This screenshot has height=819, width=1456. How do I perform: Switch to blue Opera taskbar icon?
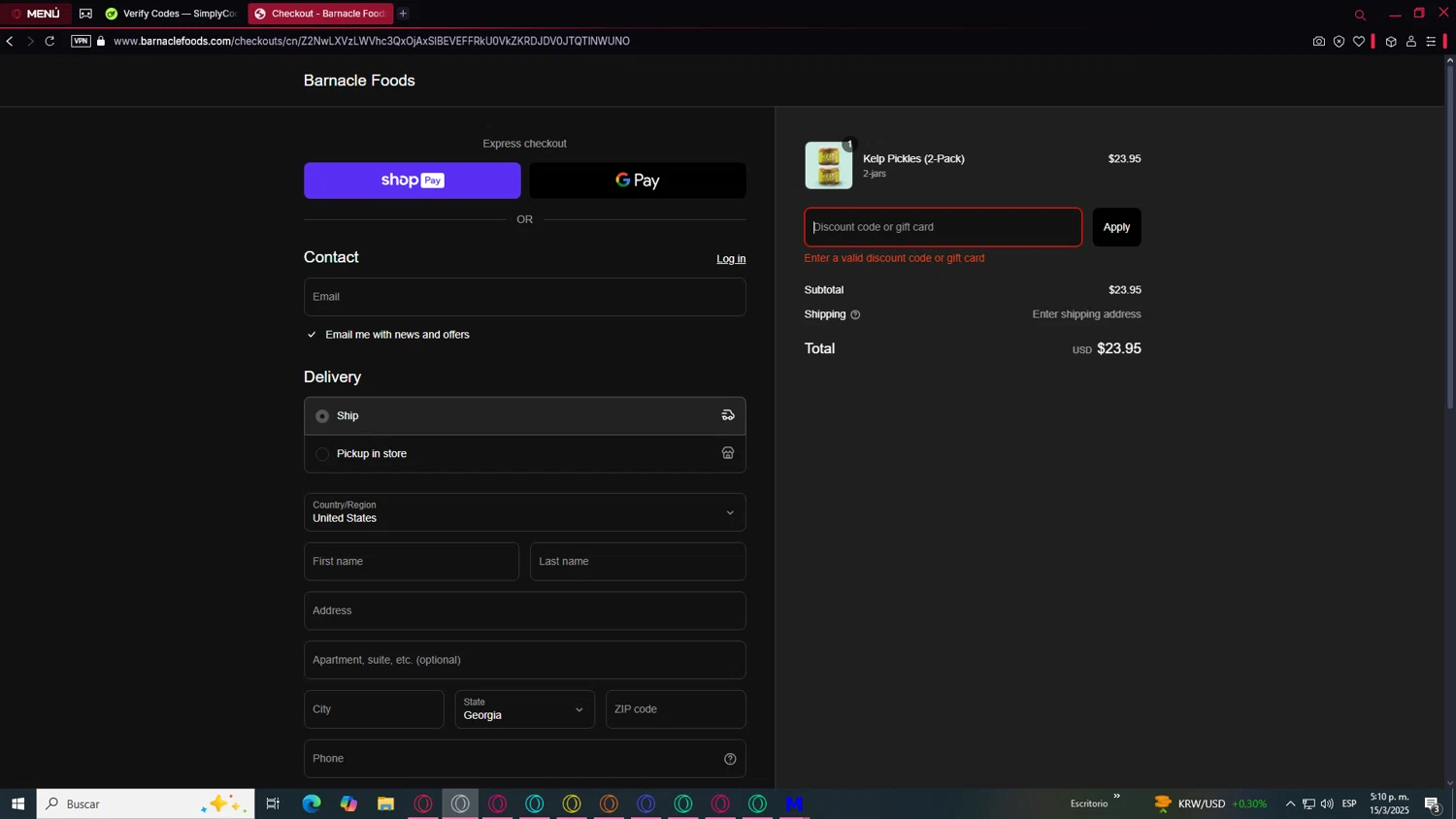(645, 803)
